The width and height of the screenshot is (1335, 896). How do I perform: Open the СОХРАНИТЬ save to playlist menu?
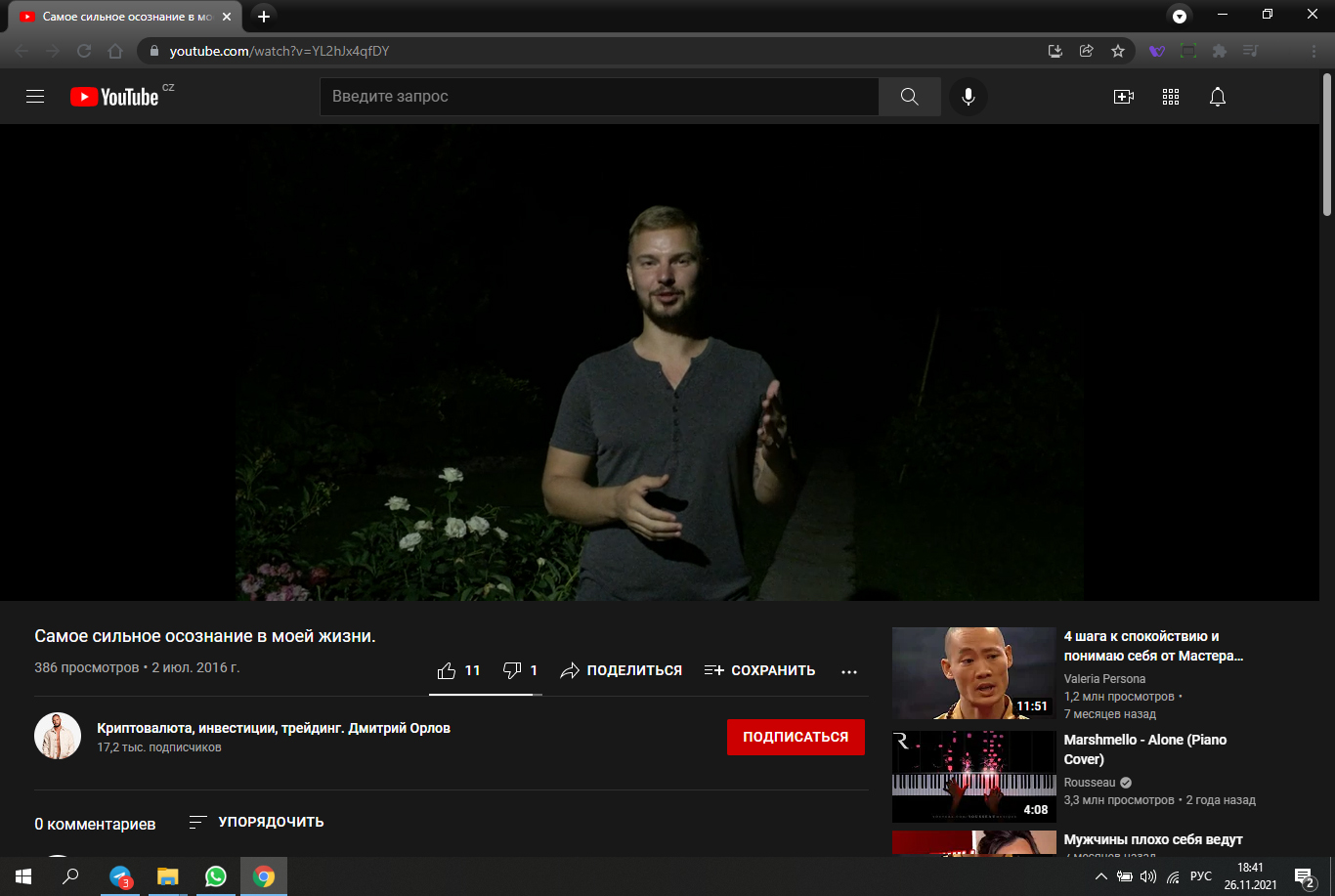pyautogui.click(x=759, y=670)
